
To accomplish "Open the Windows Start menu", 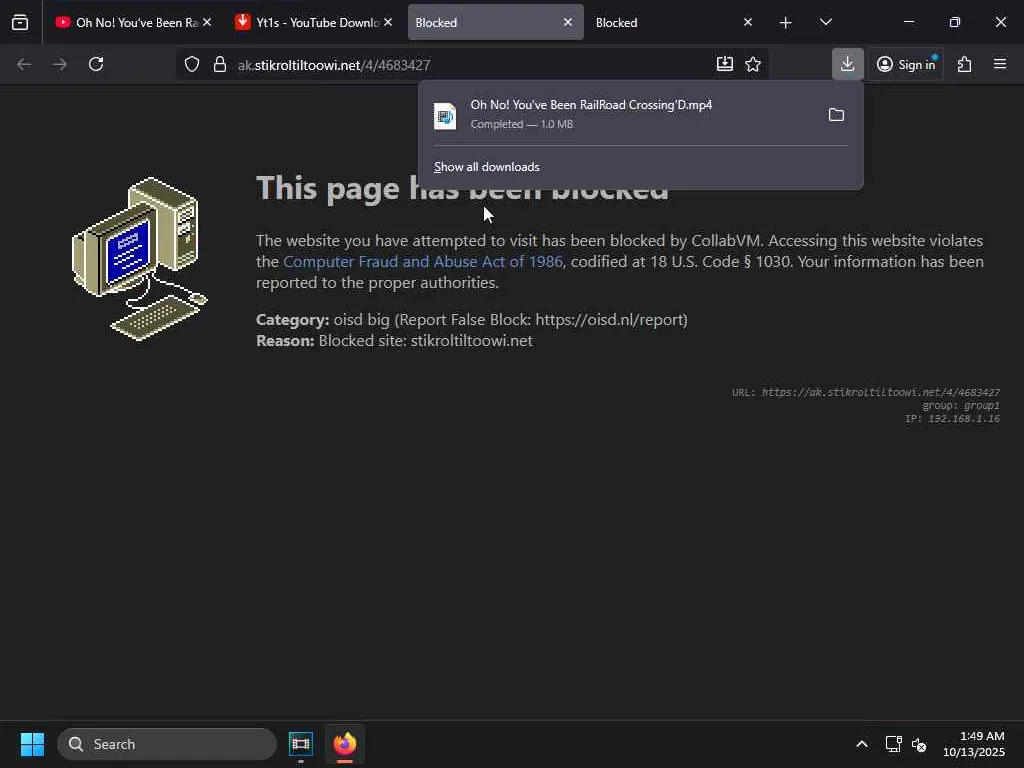I will click(x=32, y=744).
